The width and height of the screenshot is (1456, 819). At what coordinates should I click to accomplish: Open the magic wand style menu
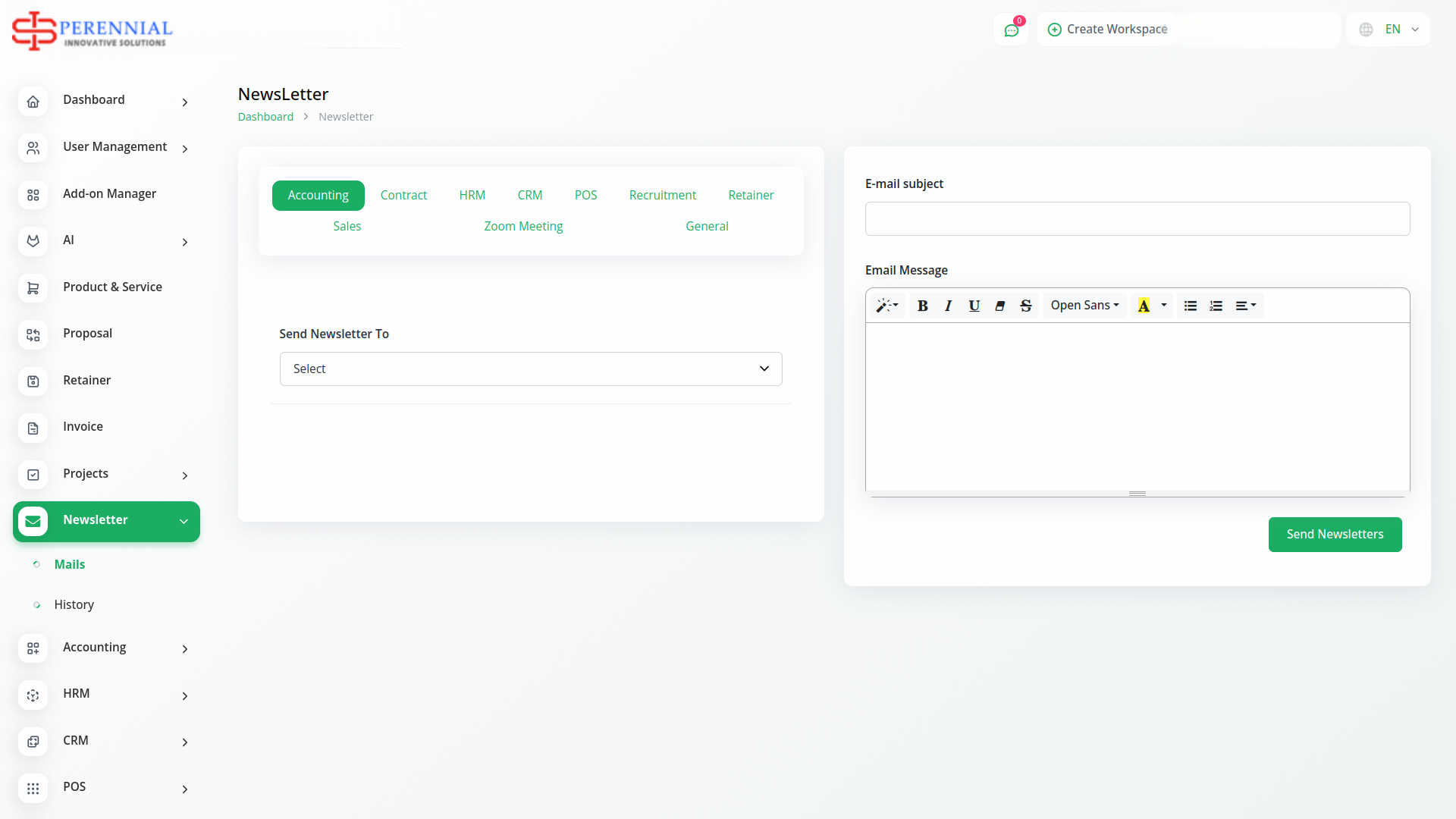tap(886, 306)
